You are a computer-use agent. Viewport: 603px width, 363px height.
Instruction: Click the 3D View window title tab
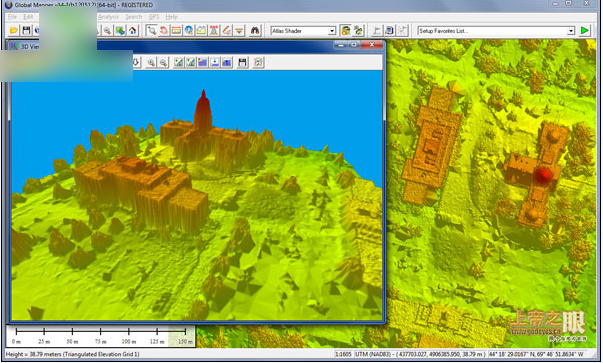coord(24,46)
